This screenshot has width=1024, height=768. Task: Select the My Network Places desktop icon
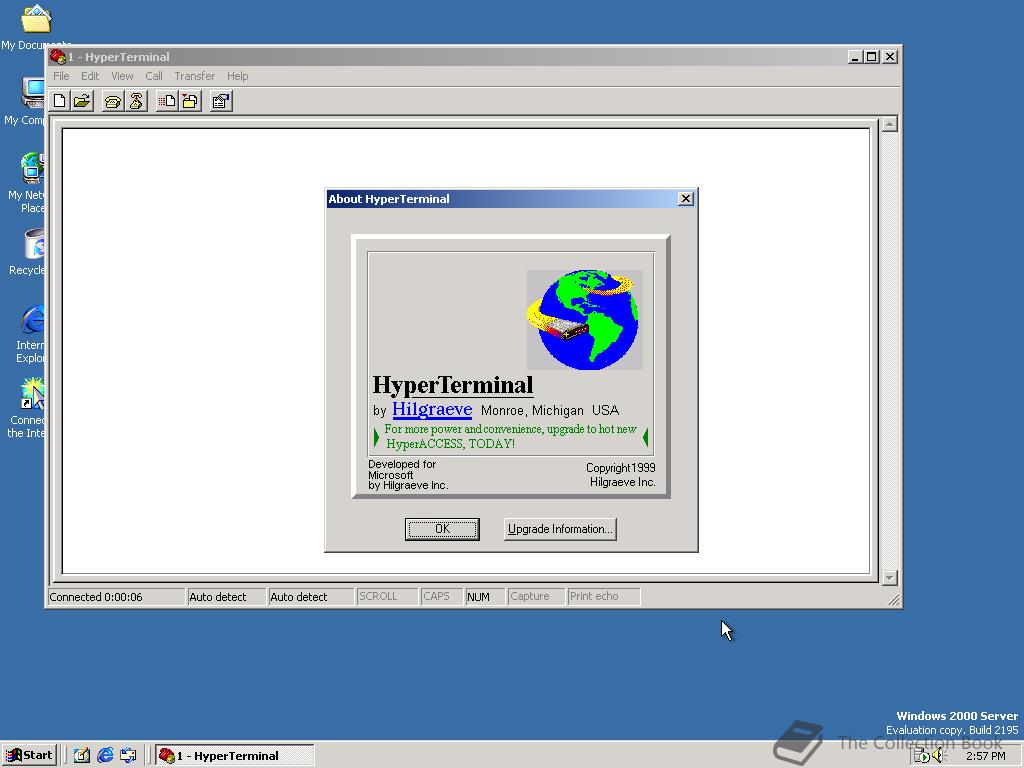27,183
